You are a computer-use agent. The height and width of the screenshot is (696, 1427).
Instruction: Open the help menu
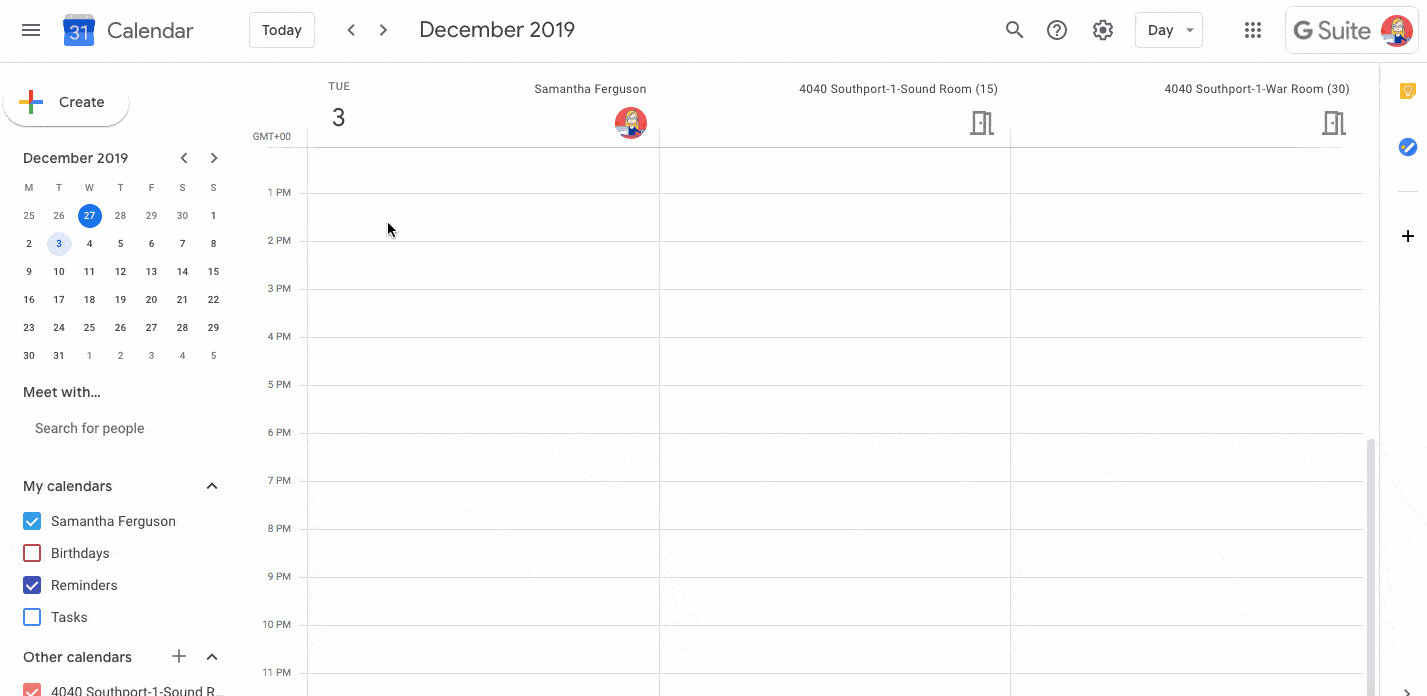tap(1057, 30)
